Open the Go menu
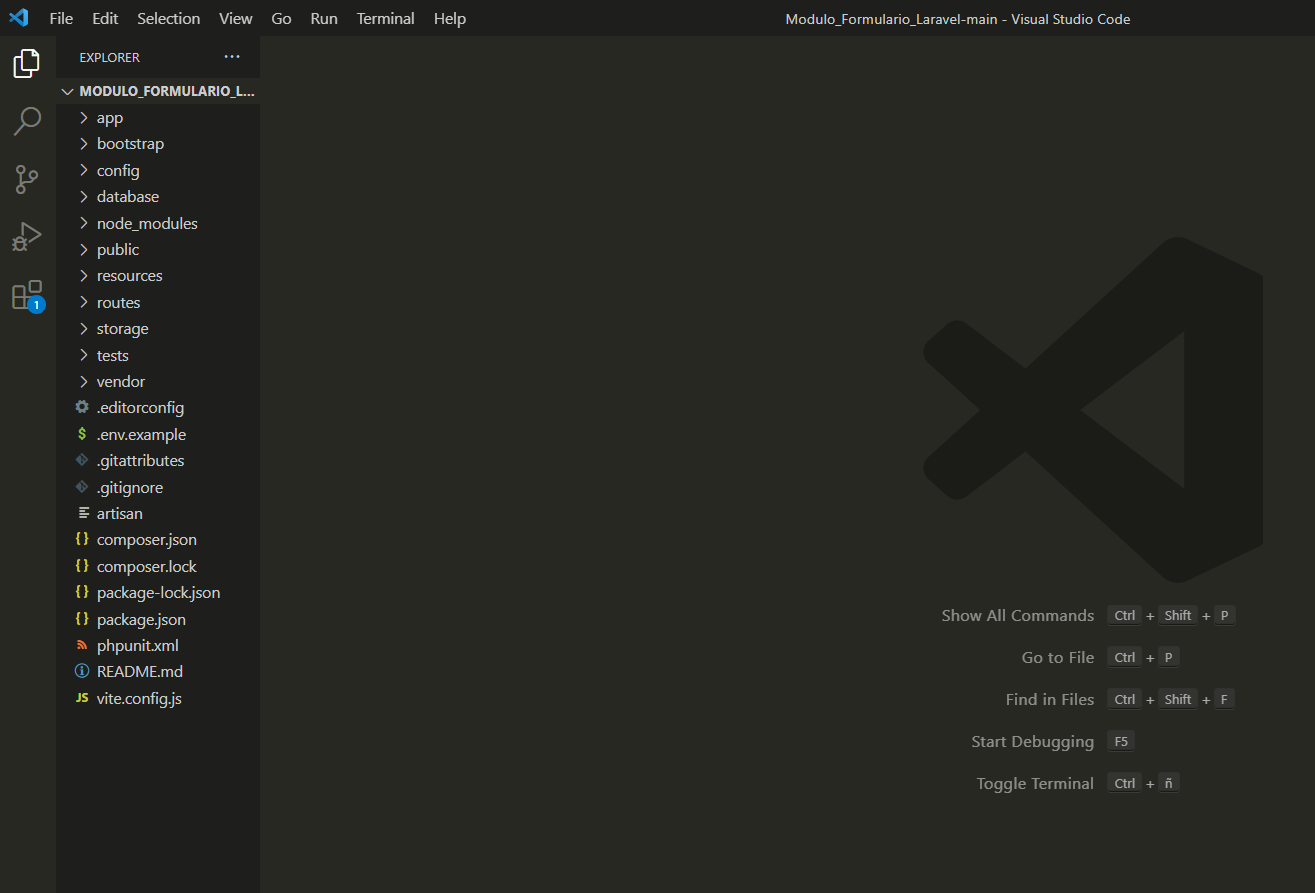Screen dimensions: 1315x893 click(282, 18)
